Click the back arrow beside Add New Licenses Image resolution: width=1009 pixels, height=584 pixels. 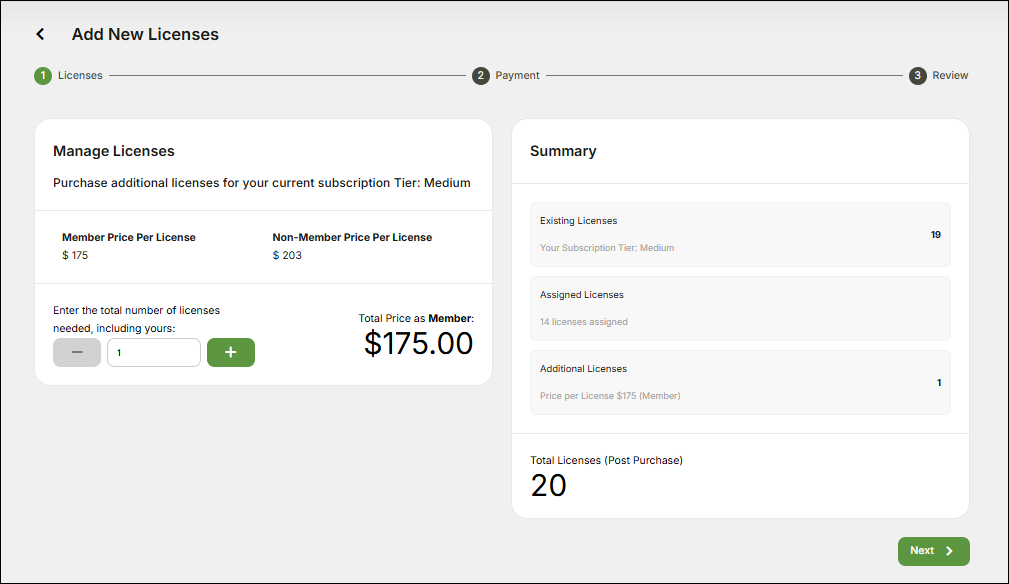tap(40, 33)
